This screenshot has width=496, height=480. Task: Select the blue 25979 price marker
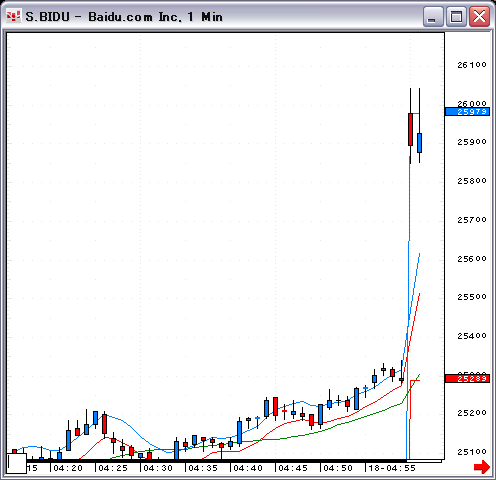point(467,112)
